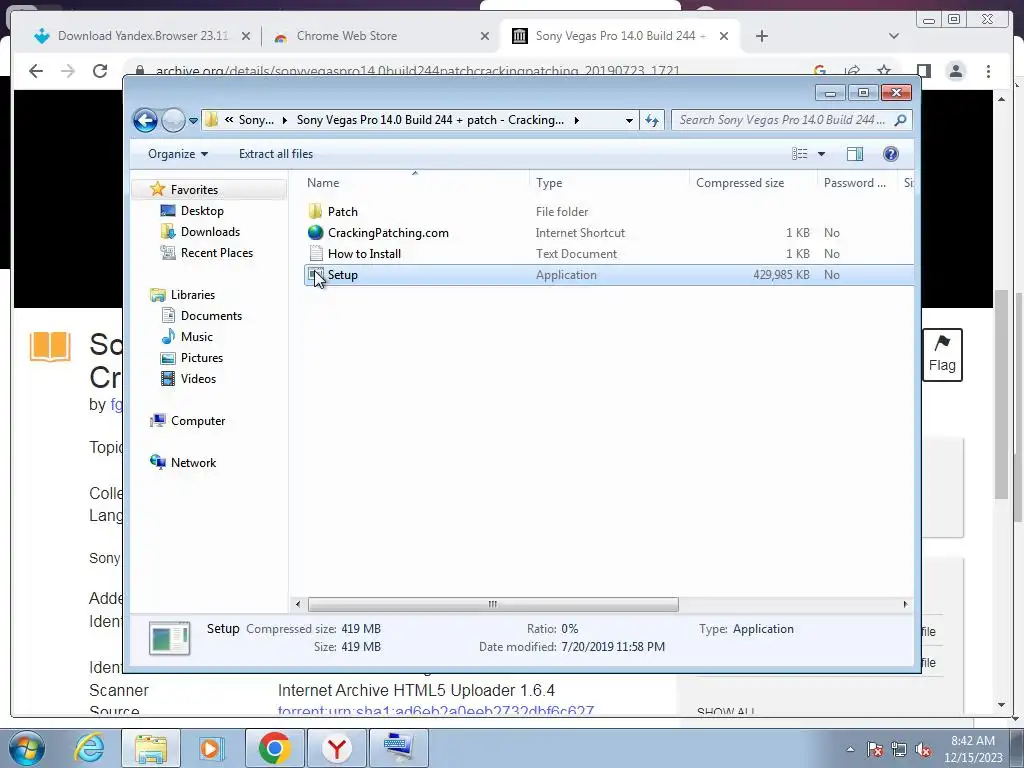The image size is (1024, 768).
Task: Toggle the preview pane icon
Action: (x=855, y=154)
